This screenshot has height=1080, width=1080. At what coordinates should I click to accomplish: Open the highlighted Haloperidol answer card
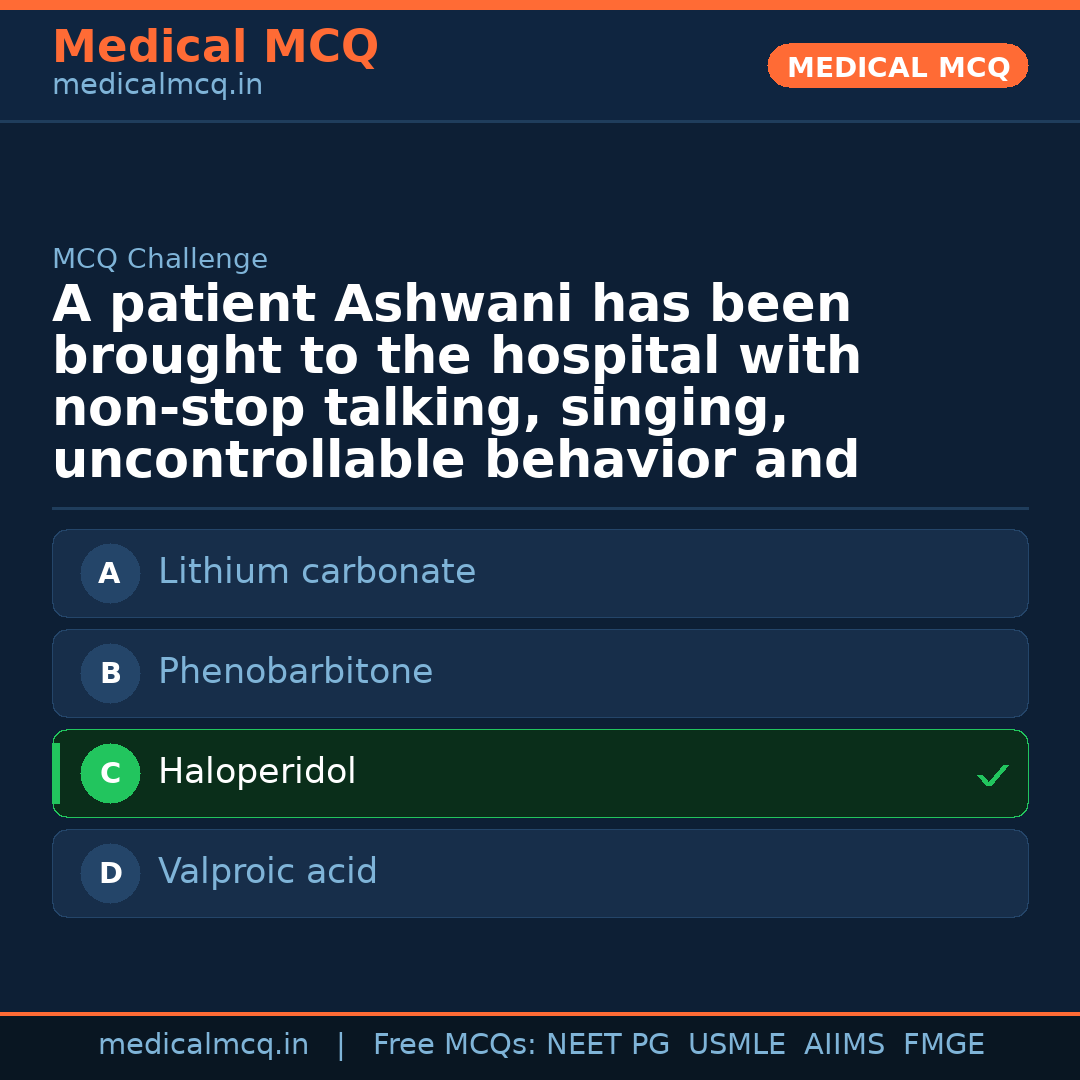point(540,773)
